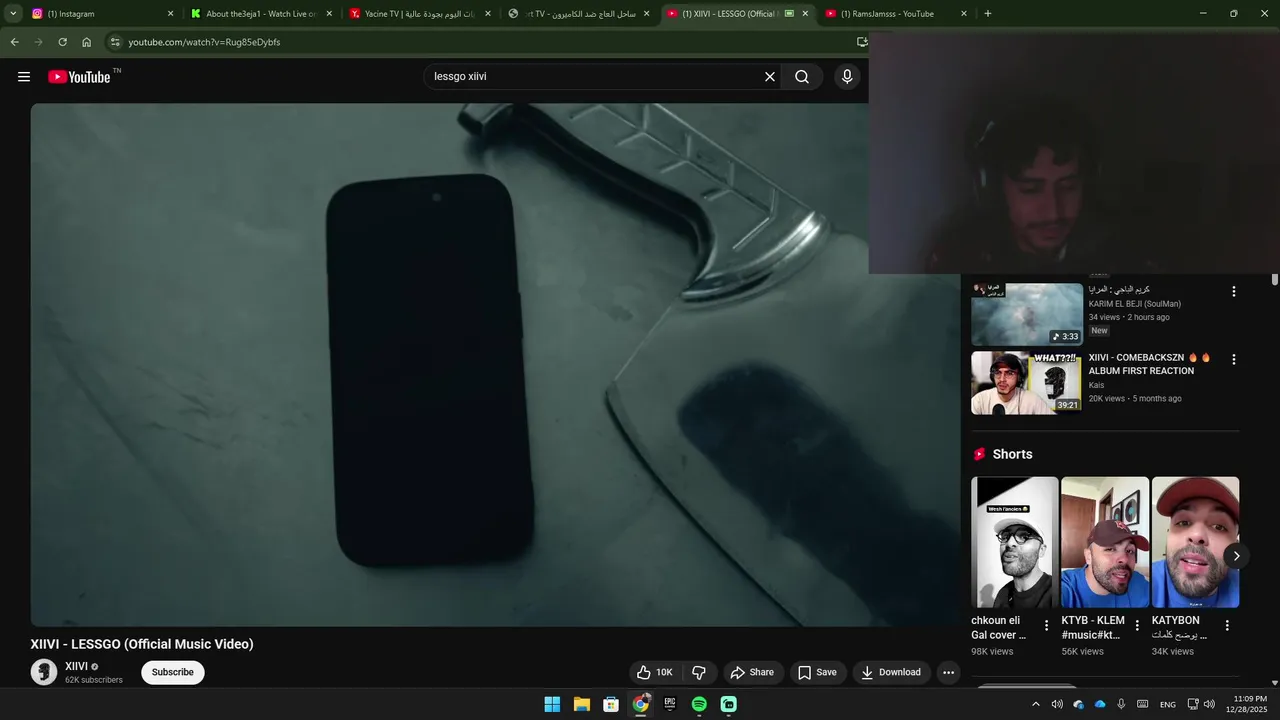Go to the browser home page
This screenshot has width=1280, height=720.
(x=86, y=42)
